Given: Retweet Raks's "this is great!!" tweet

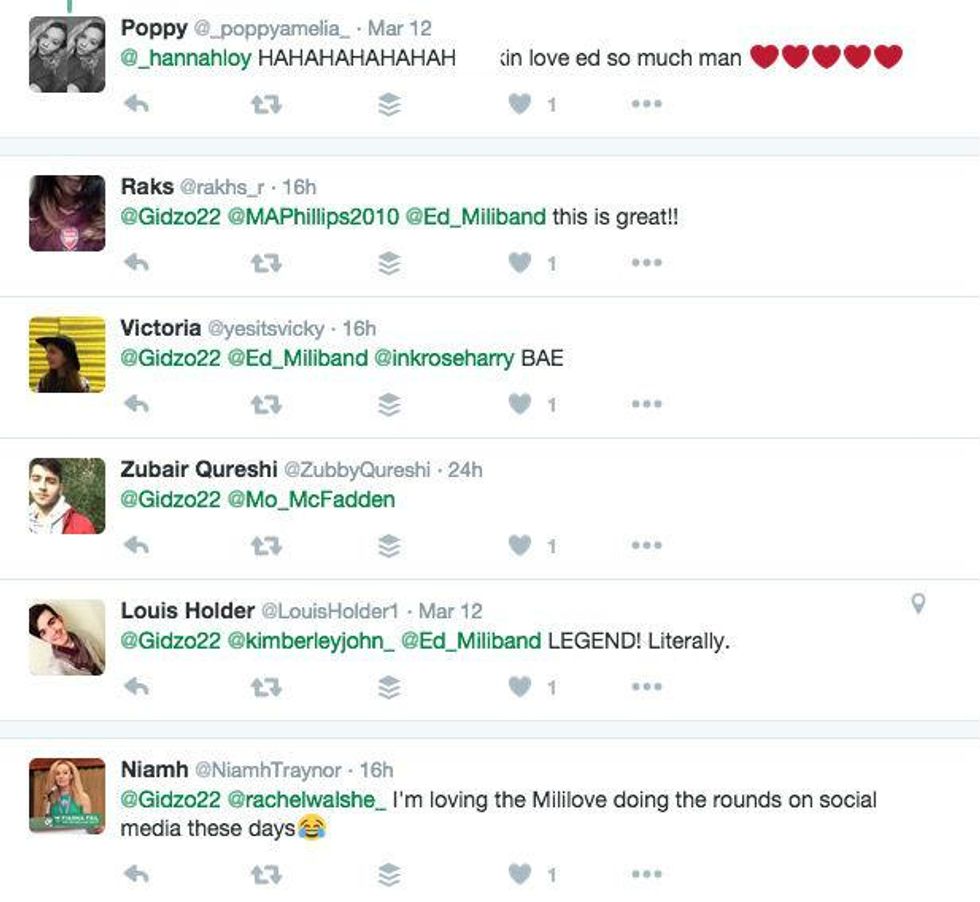Looking at the screenshot, I should (266, 263).
